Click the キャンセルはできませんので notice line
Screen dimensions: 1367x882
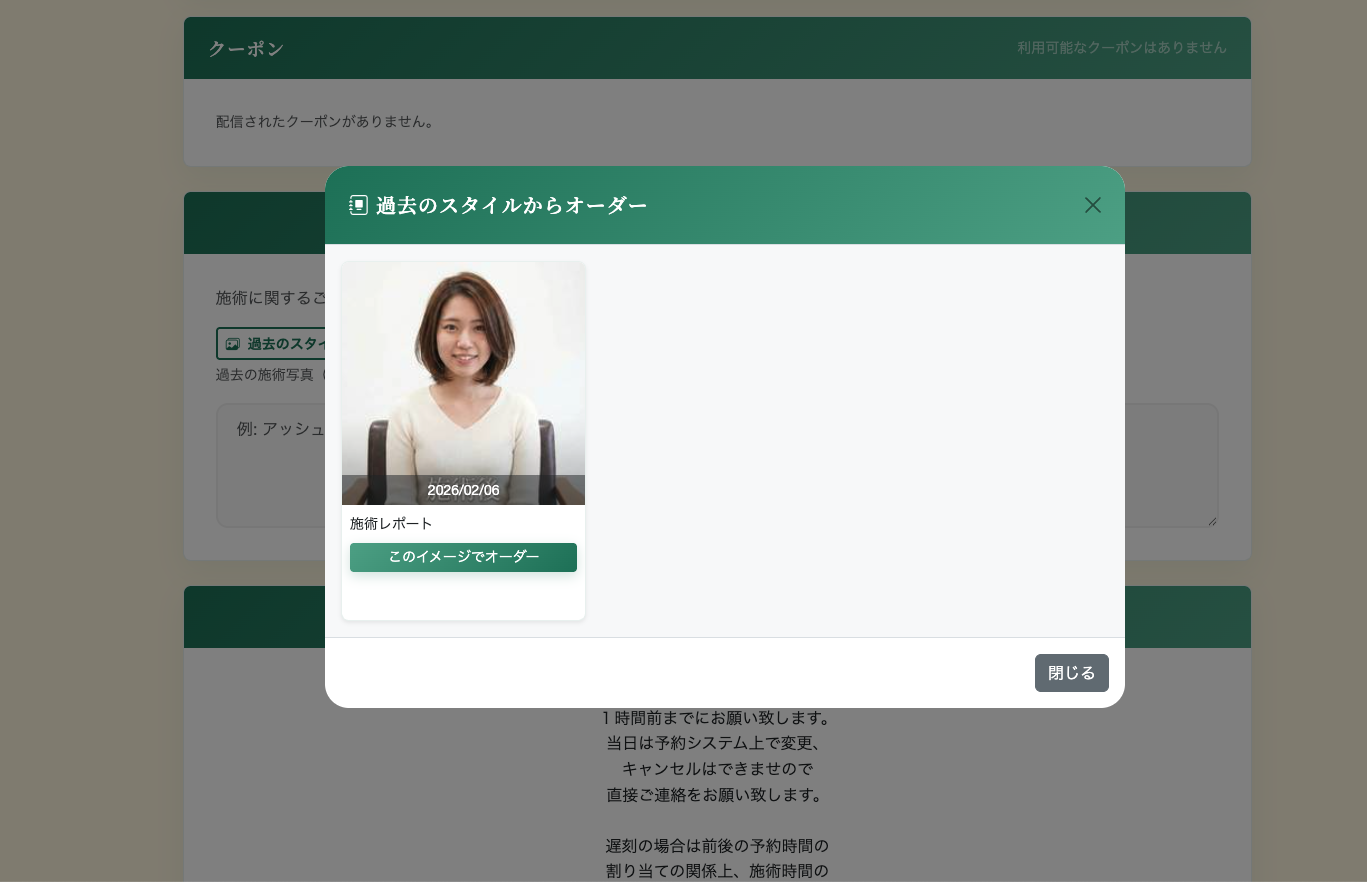[x=716, y=769]
